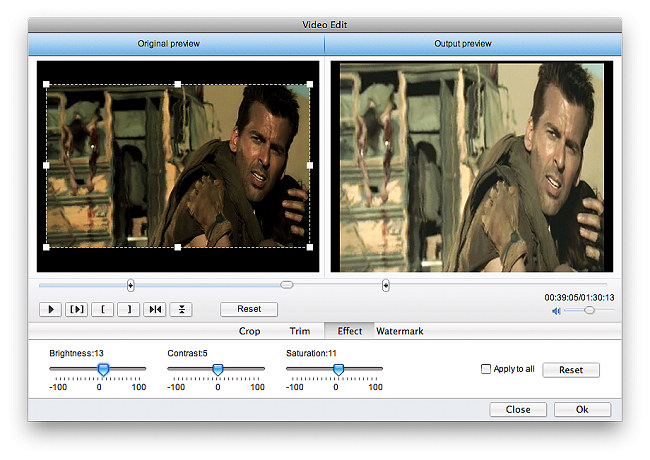The height and width of the screenshot is (460, 650).
Task: Switch to the Crop tab
Action: pyautogui.click(x=249, y=331)
